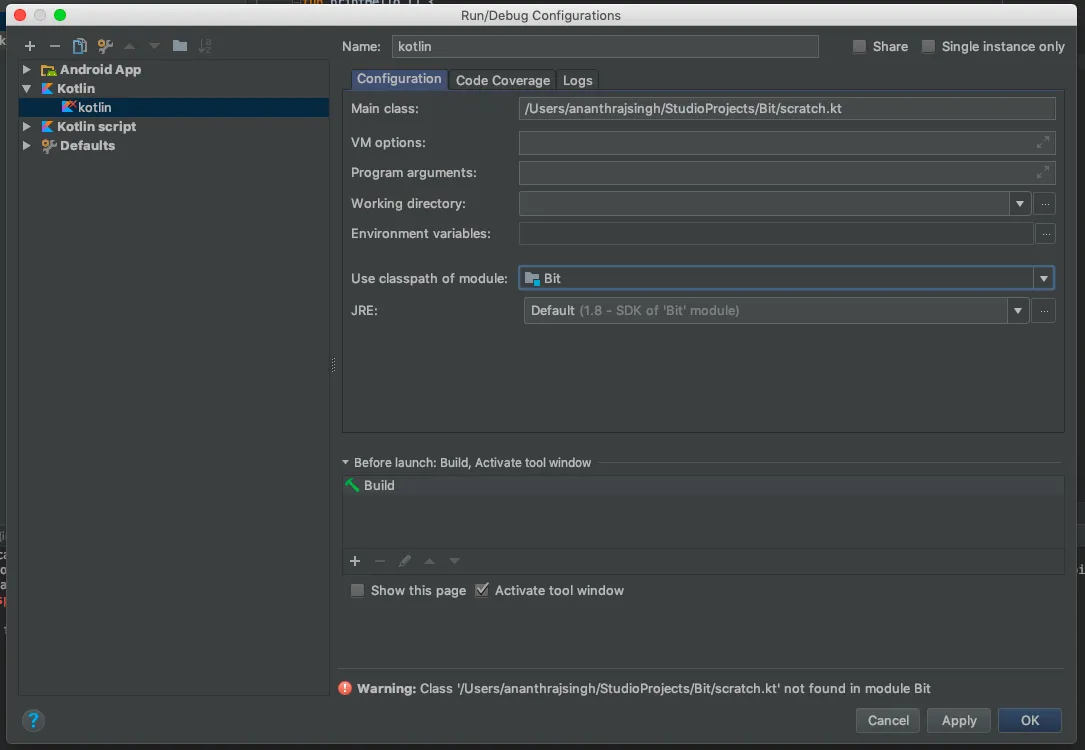Viewport: 1085px width, 750px height.
Task: Expand the Program arguments field
Action: click(1043, 172)
